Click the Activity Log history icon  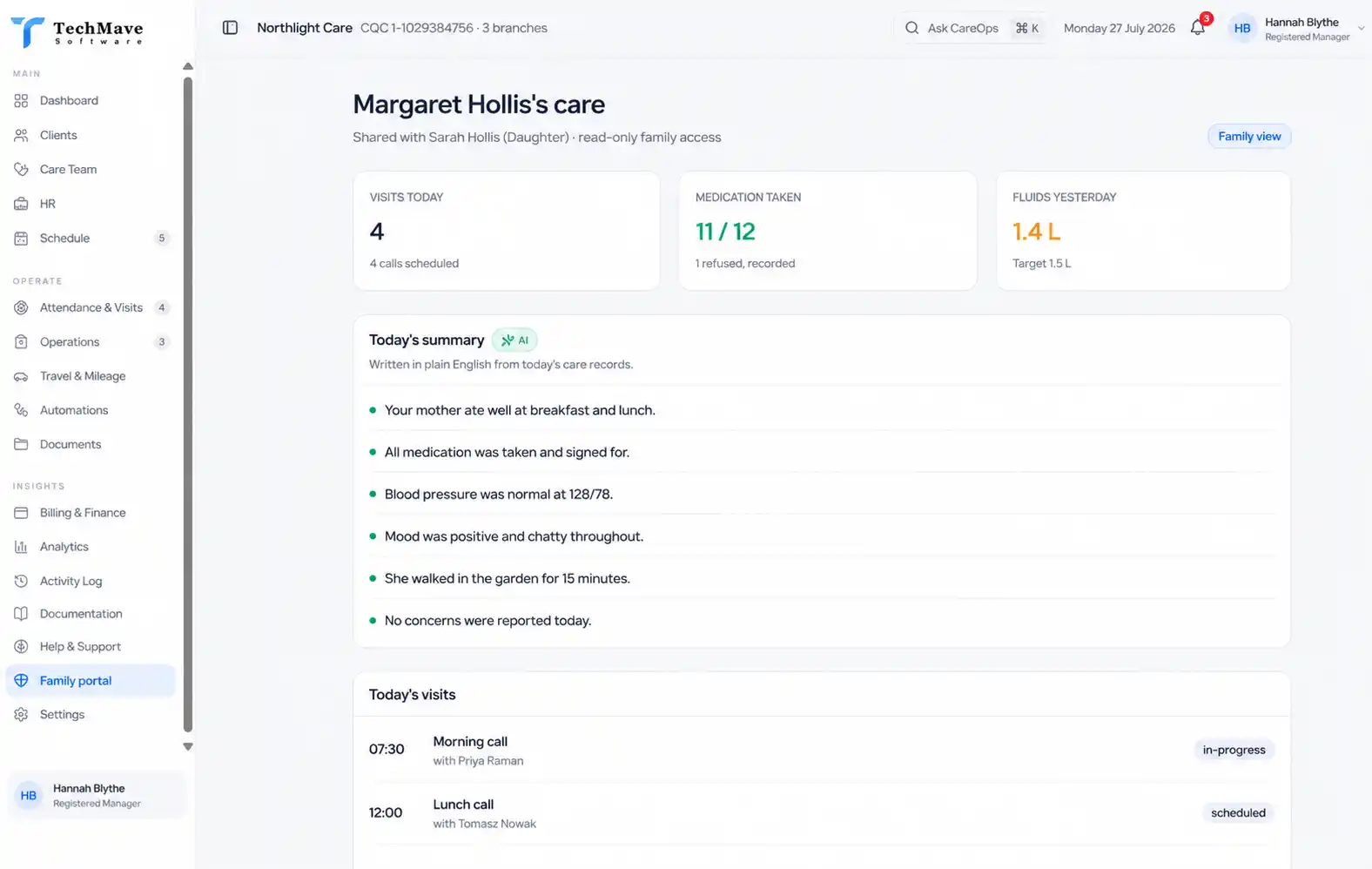[21, 581]
